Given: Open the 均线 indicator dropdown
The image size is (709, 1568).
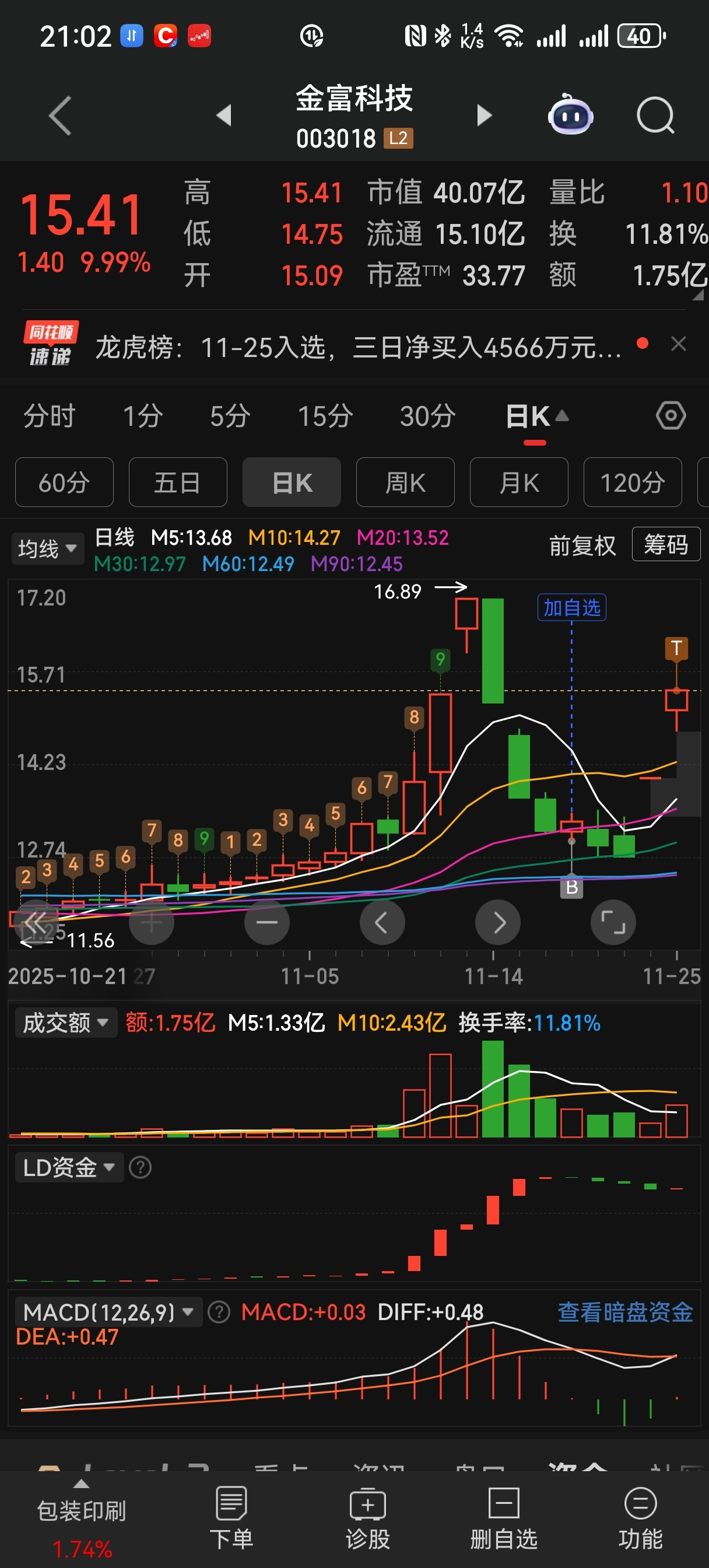Looking at the screenshot, I should point(47,549).
